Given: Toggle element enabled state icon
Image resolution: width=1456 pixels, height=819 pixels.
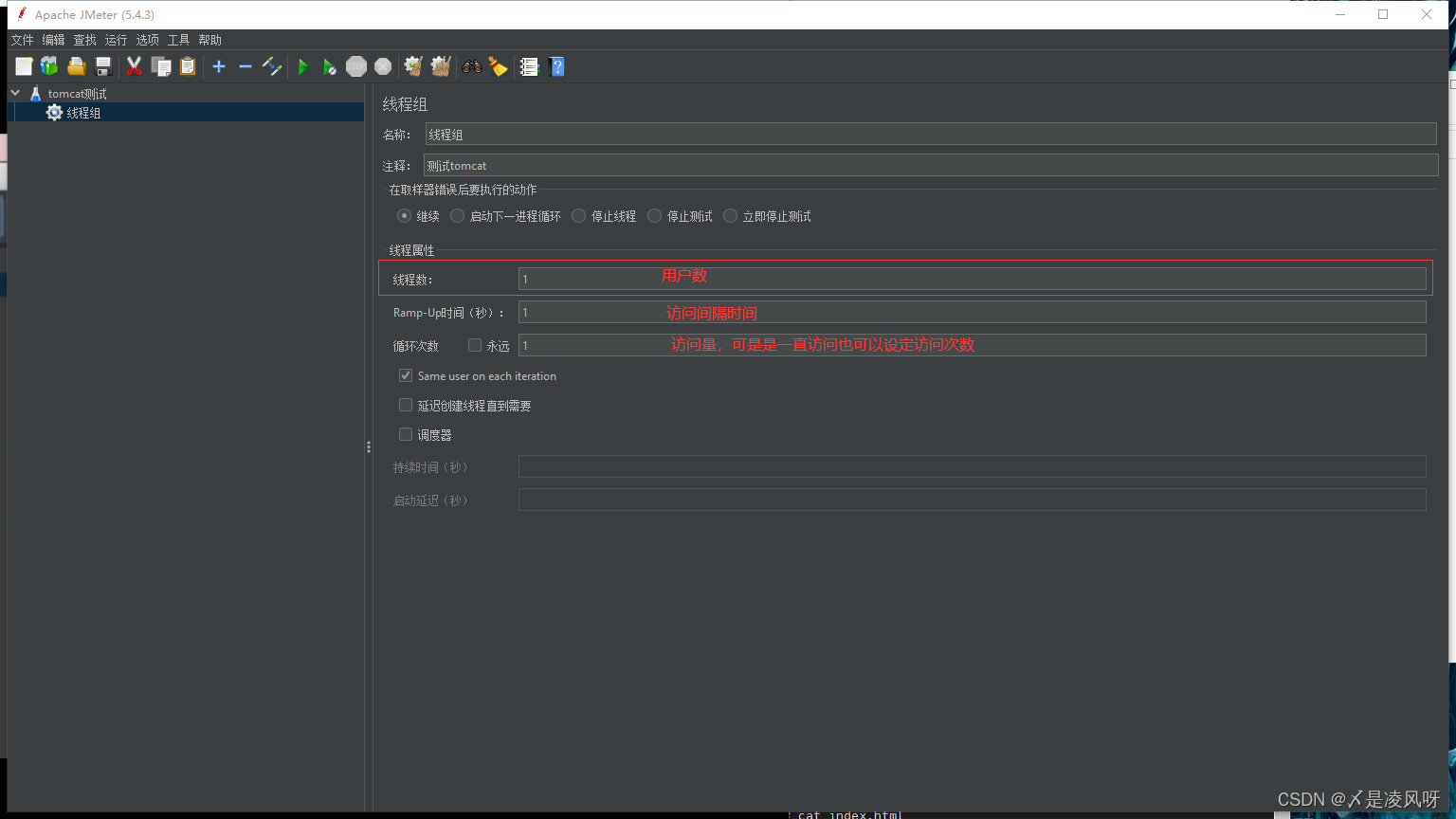Looking at the screenshot, I should (x=272, y=66).
